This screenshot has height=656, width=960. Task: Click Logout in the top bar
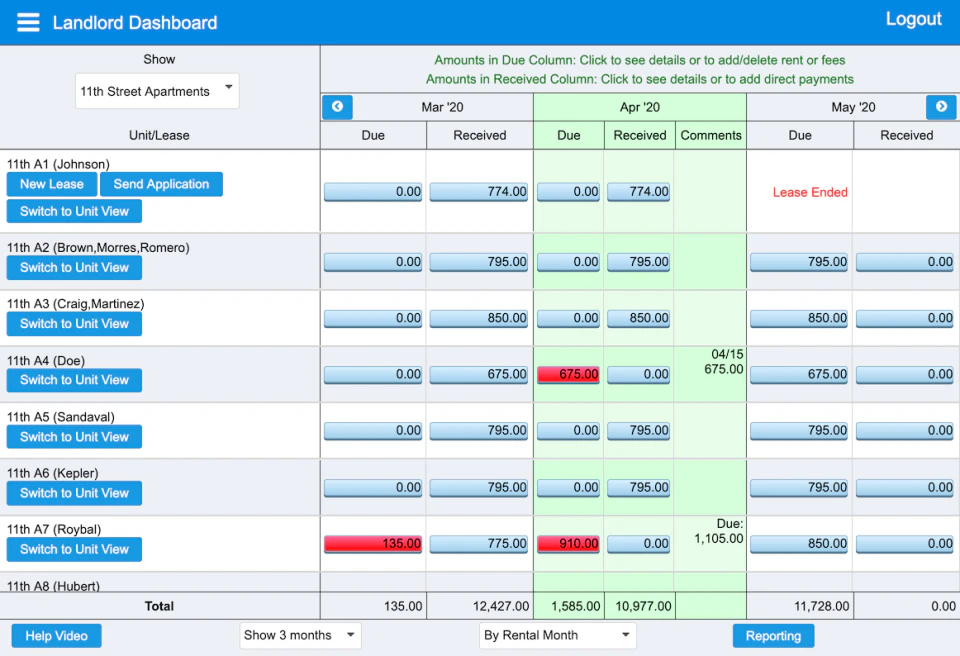coord(913,18)
